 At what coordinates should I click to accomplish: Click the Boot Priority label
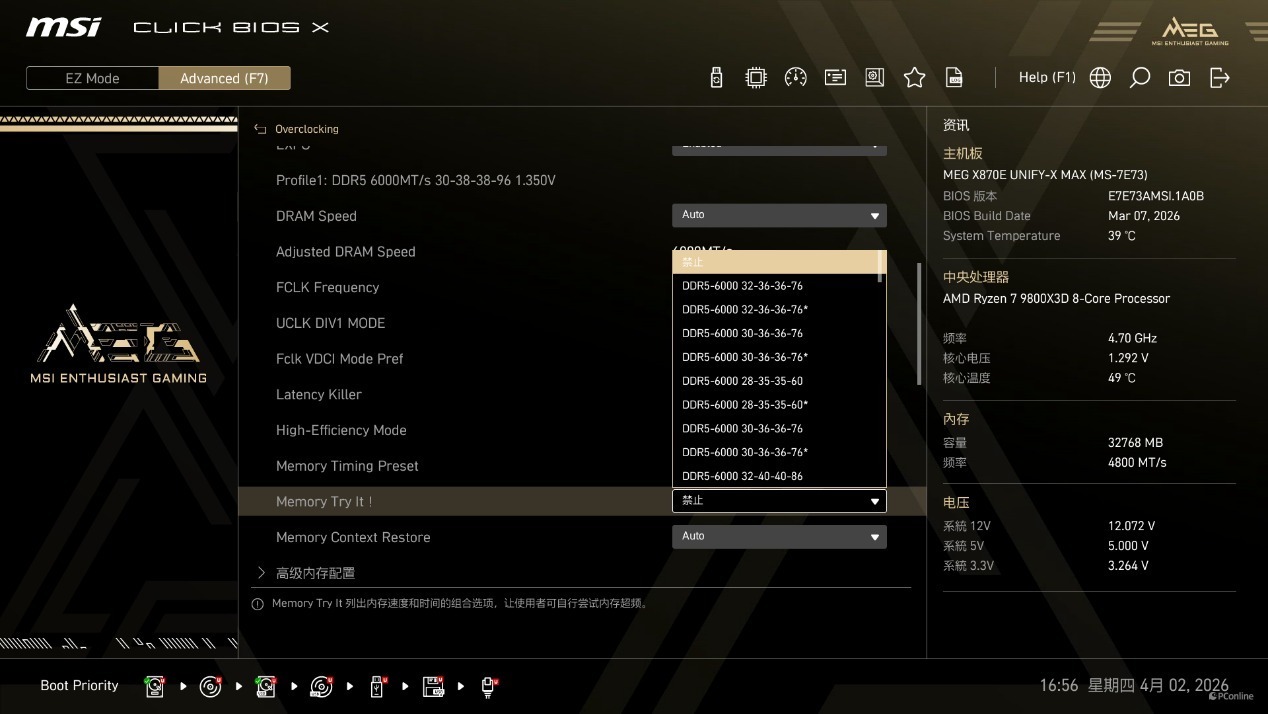click(x=79, y=686)
